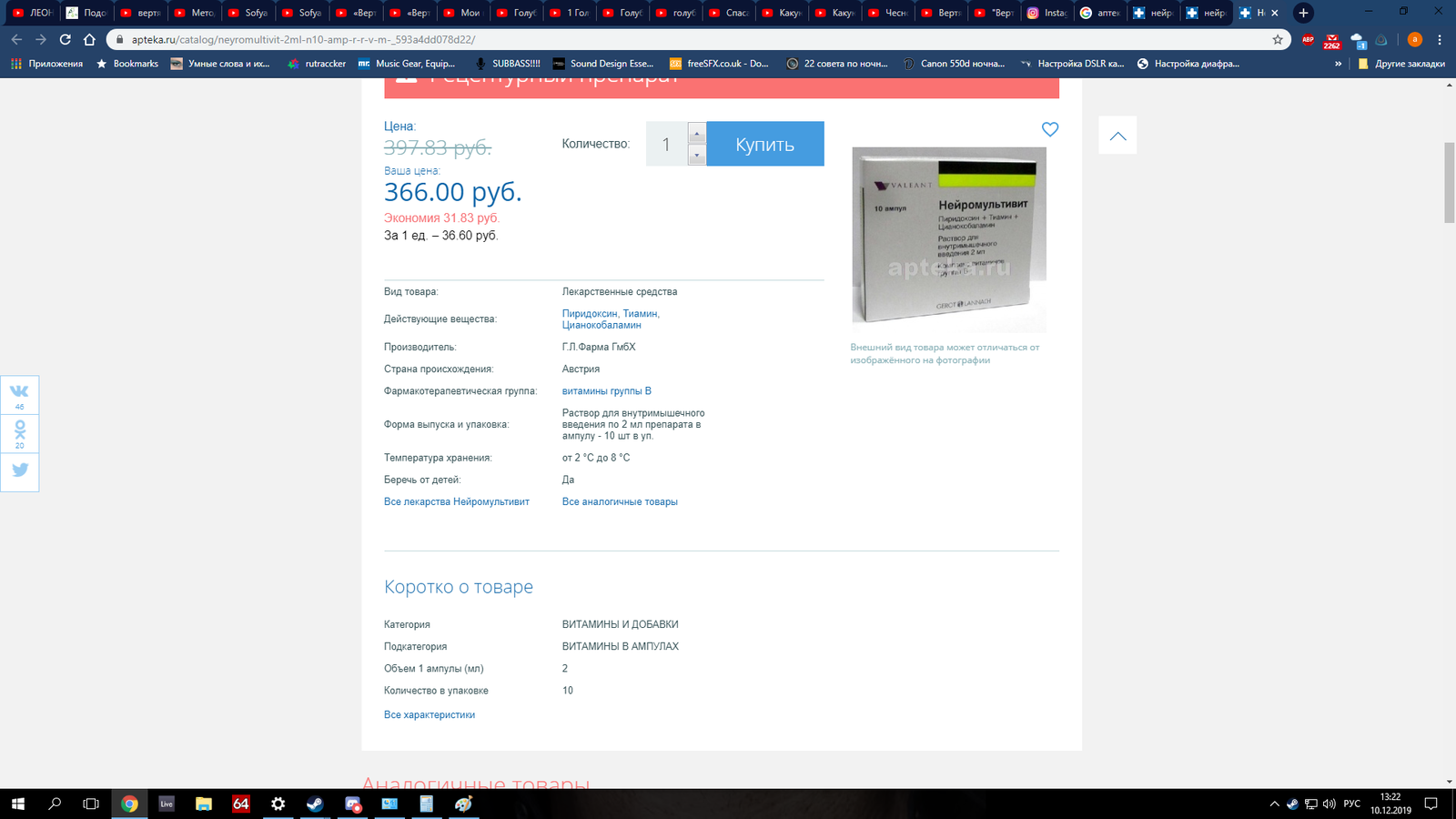The width and height of the screenshot is (1456, 819).
Task: Open Все аналогичные товары link
Action: pos(620,502)
